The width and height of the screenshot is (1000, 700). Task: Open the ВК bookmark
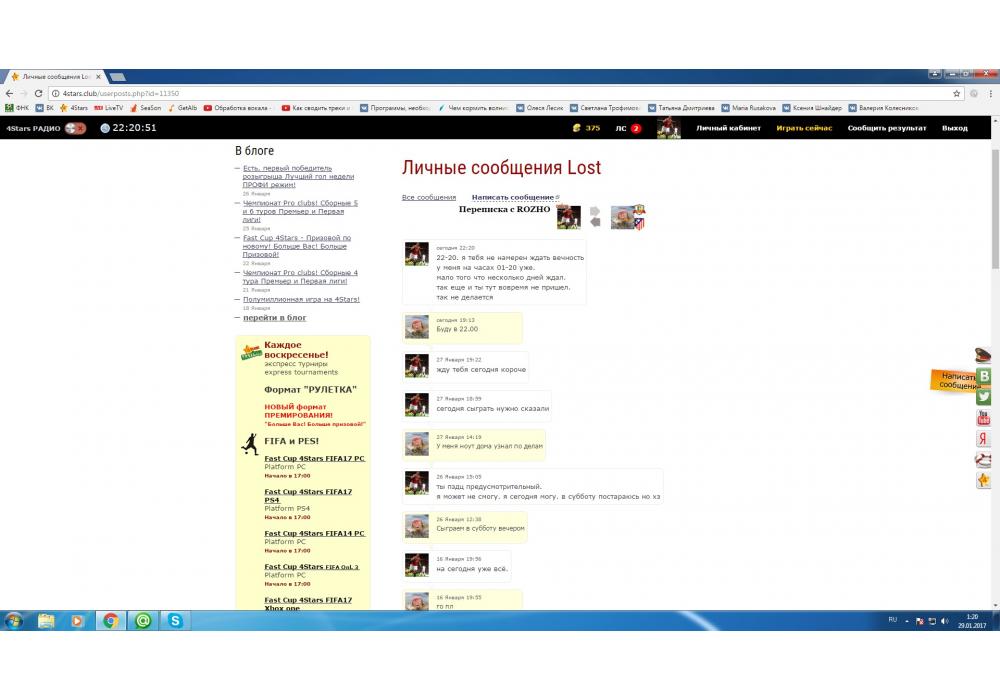45,108
